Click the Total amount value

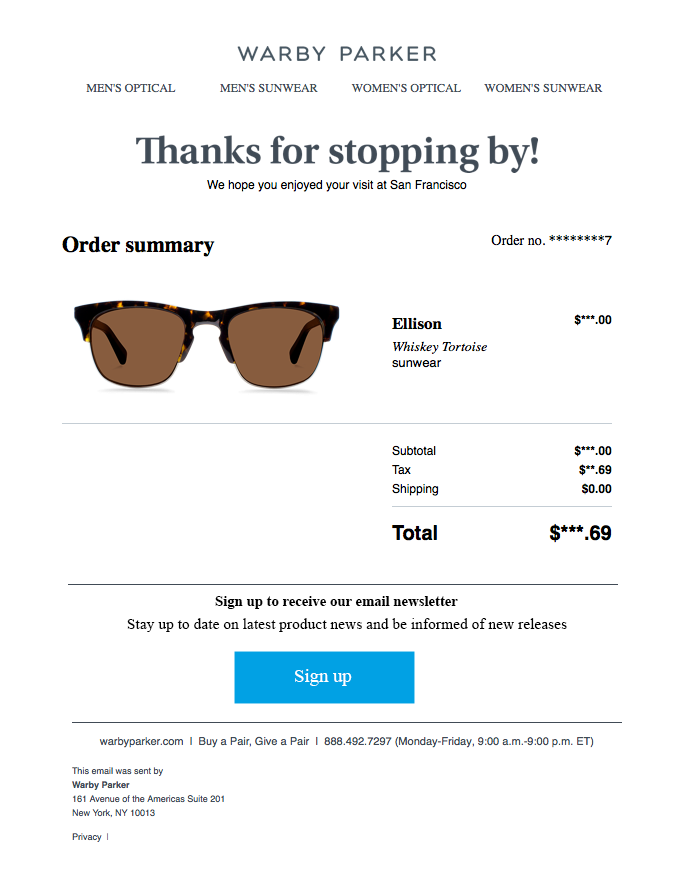(x=580, y=533)
